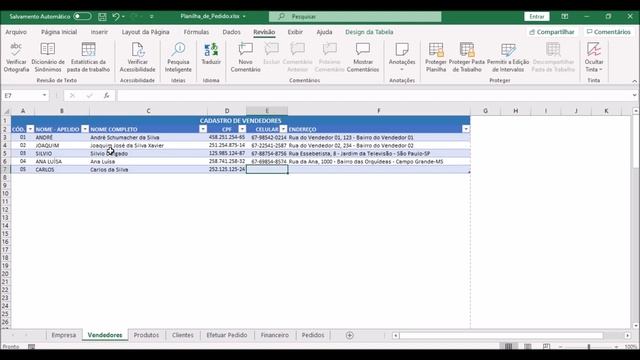The image size is (640, 360).
Task: Open the Insert Function fx button
Action: 107,96
